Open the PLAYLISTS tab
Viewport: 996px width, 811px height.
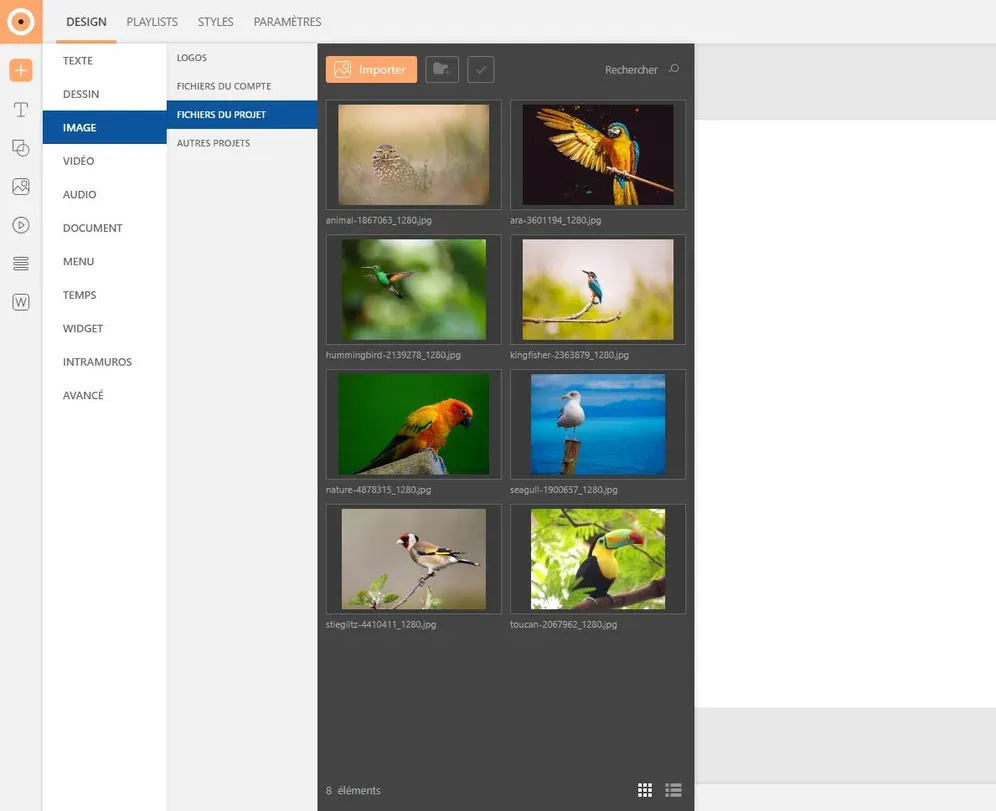[x=152, y=22]
